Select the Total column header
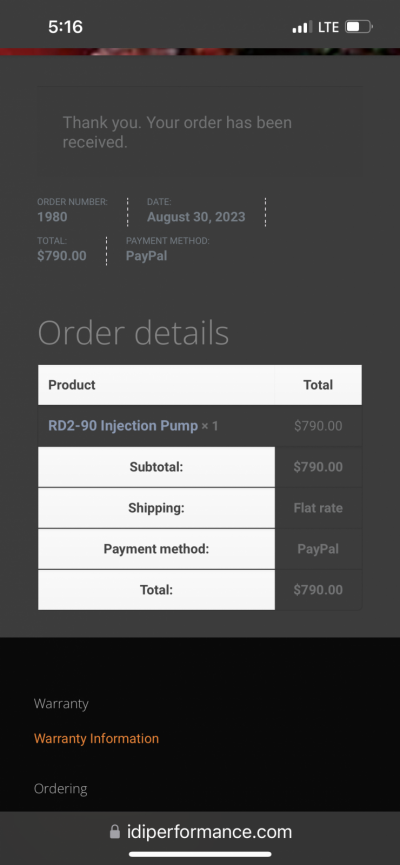The width and height of the screenshot is (400, 865). pyautogui.click(x=318, y=385)
